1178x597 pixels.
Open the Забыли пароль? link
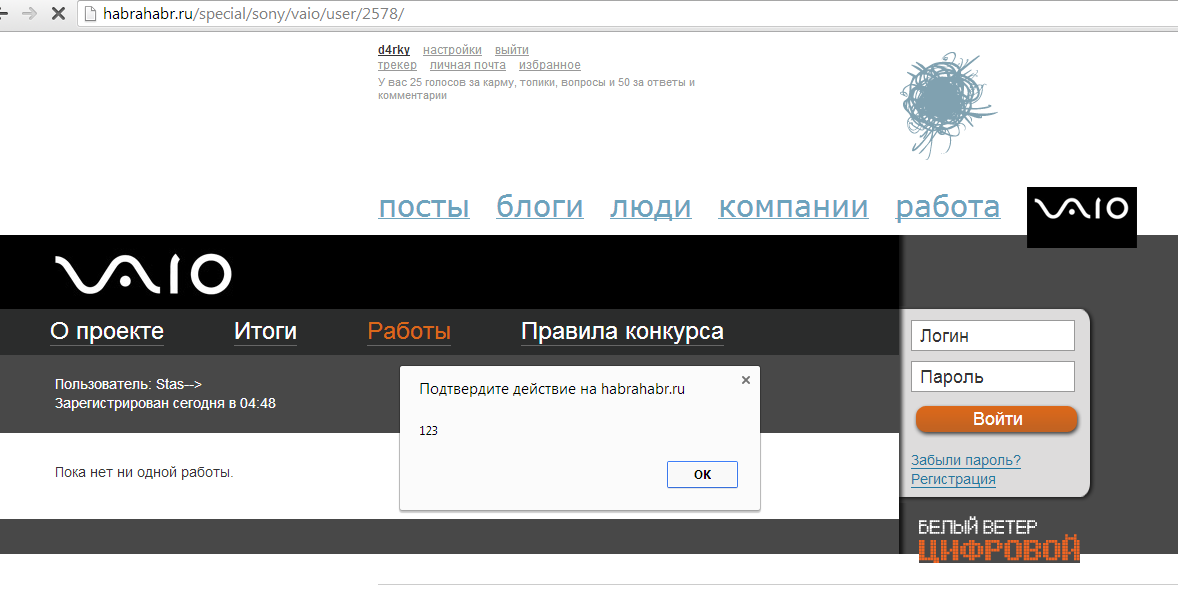[x=965, y=460]
